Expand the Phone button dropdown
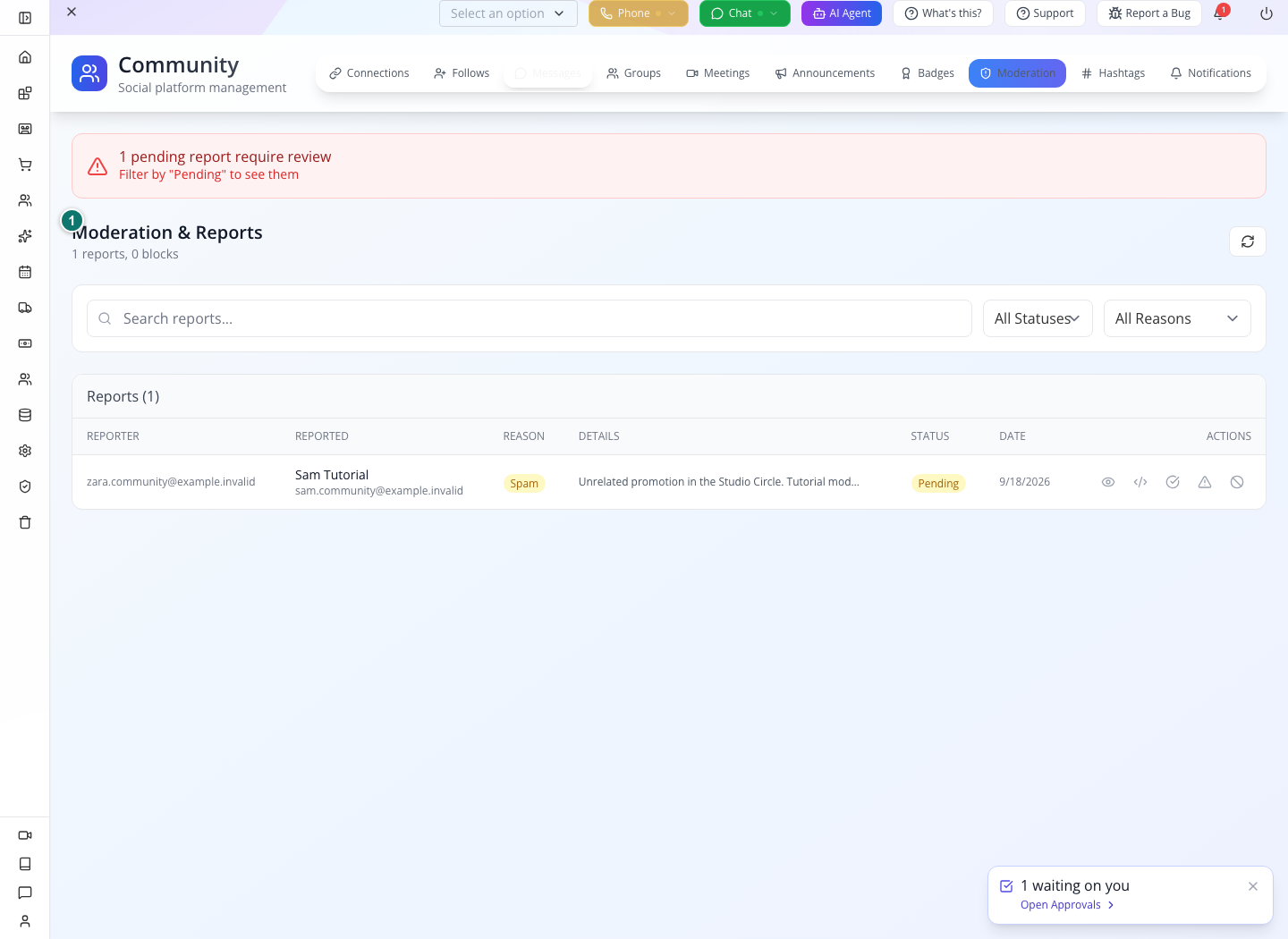 (672, 13)
